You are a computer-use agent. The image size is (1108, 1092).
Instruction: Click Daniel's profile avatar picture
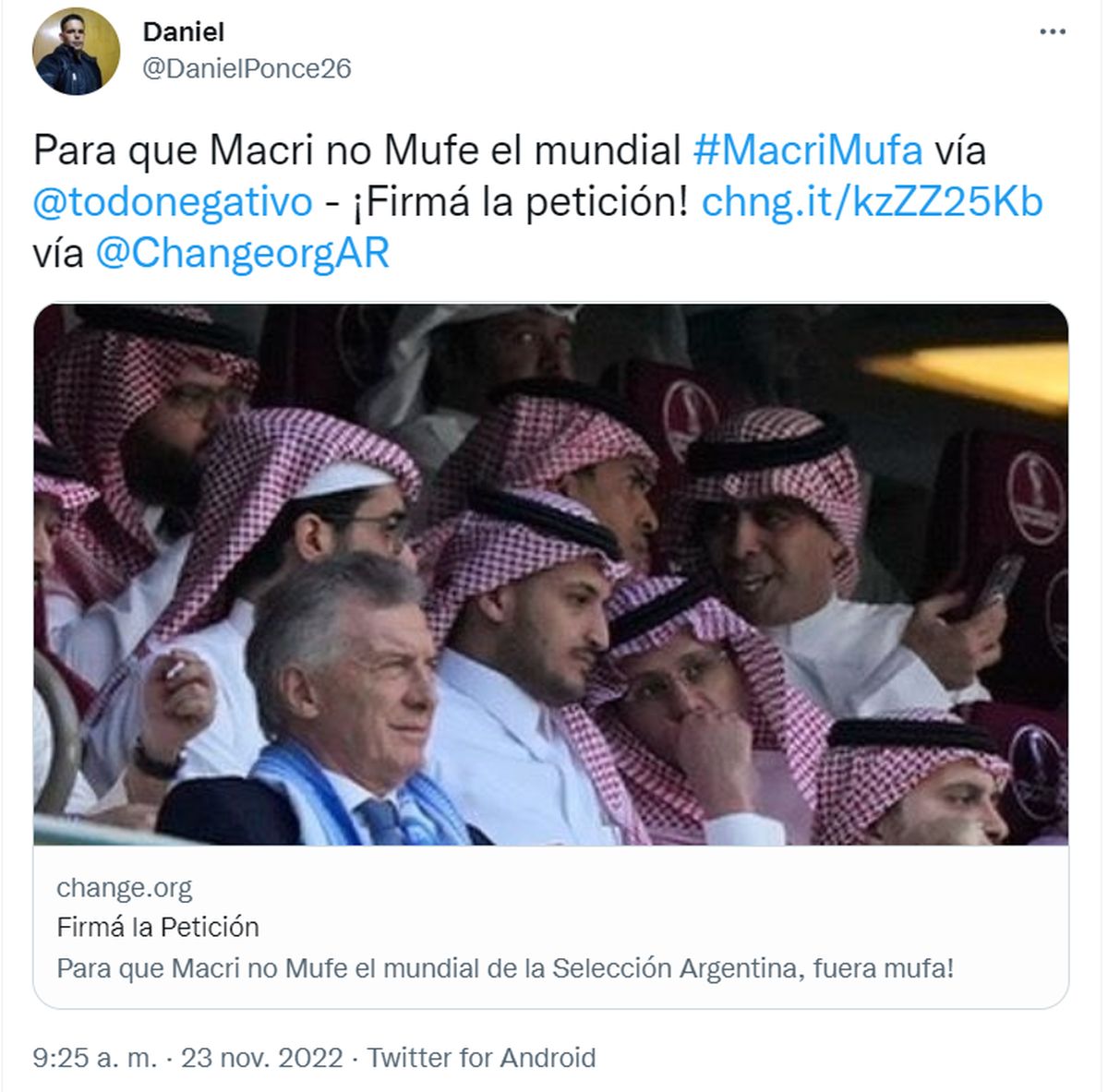(x=76, y=52)
